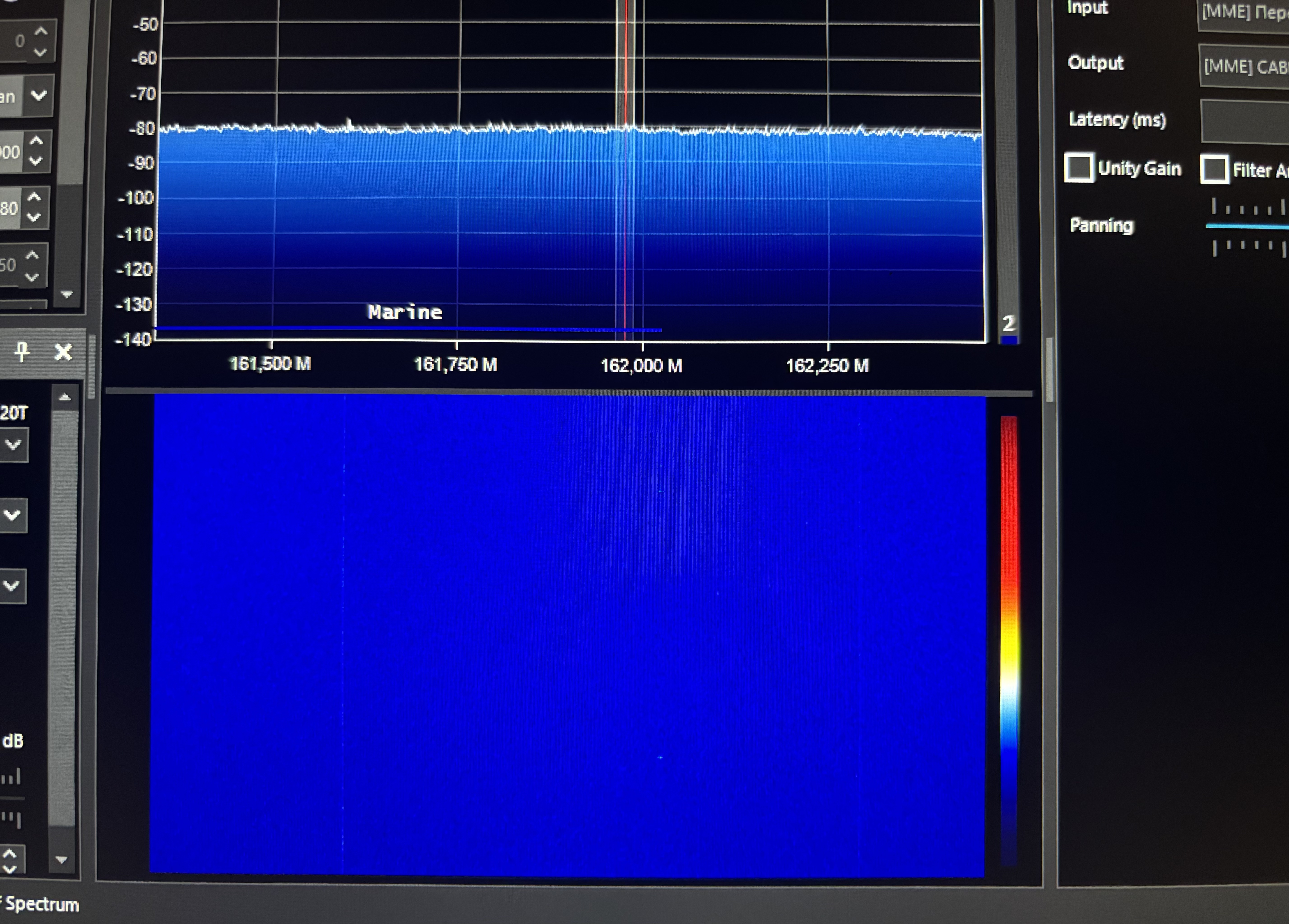
Task: Click the Marine band label
Action: pyautogui.click(x=405, y=312)
